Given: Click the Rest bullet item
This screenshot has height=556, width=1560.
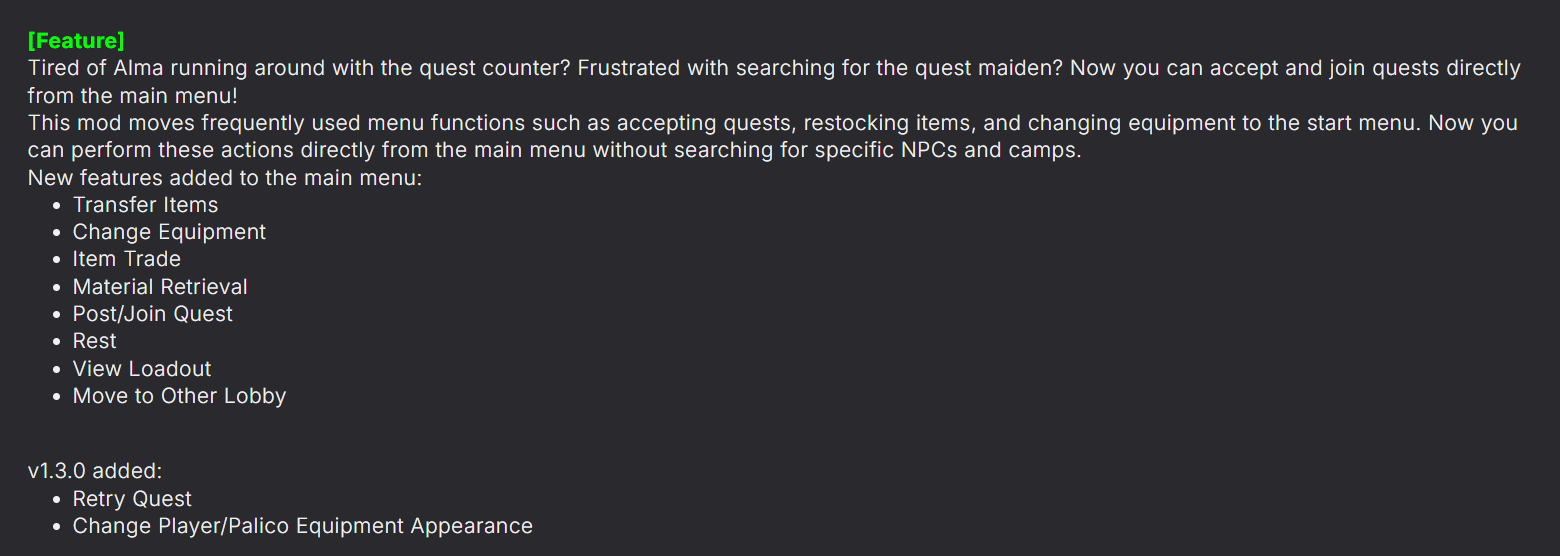Looking at the screenshot, I should pos(95,341).
